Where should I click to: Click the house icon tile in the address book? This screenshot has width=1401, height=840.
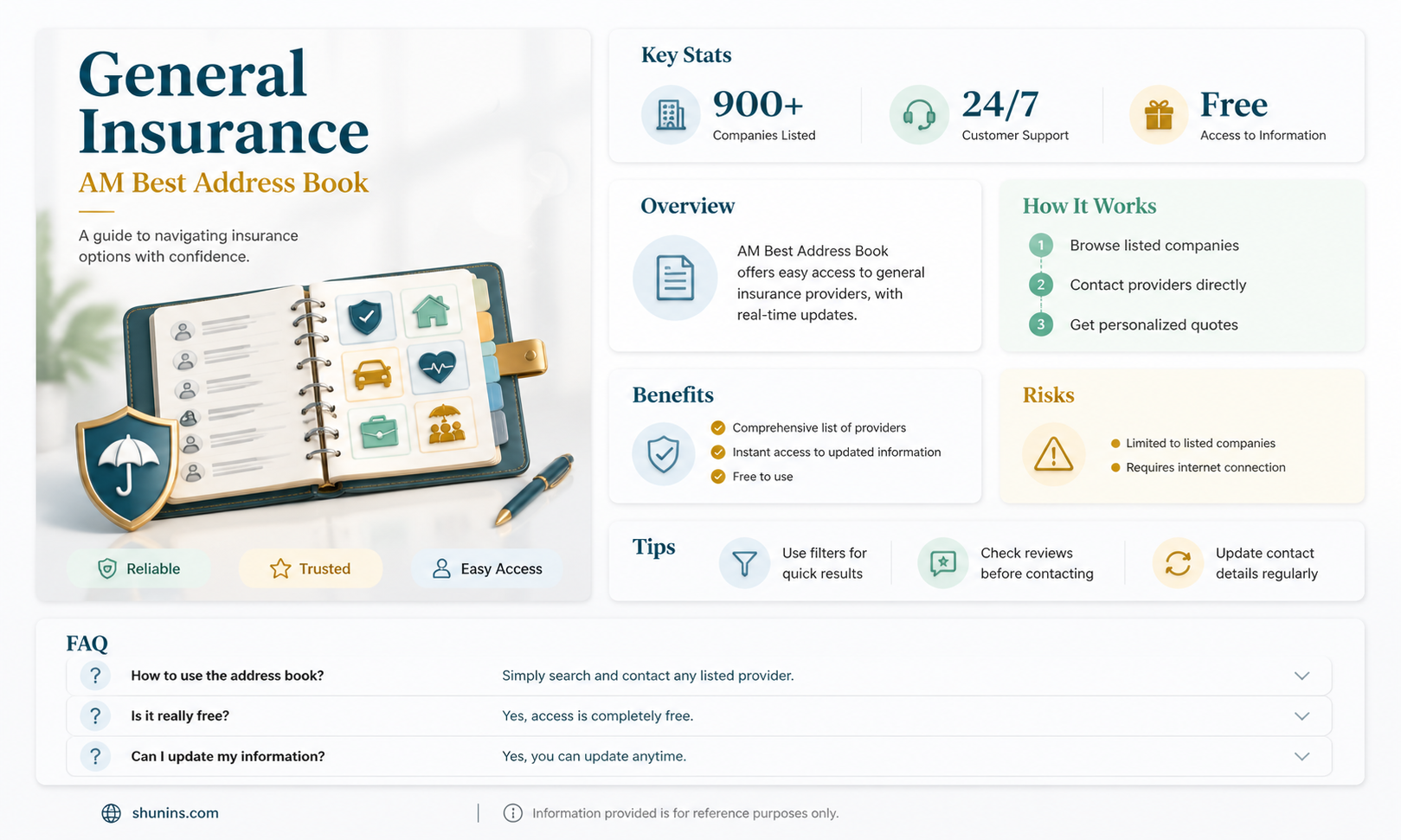pyautogui.click(x=431, y=311)
